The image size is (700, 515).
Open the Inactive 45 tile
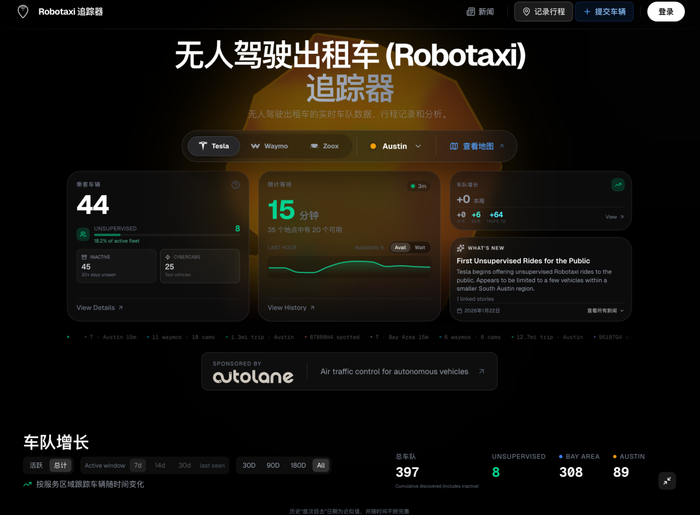pyautogui.click(x=117, y=266)
